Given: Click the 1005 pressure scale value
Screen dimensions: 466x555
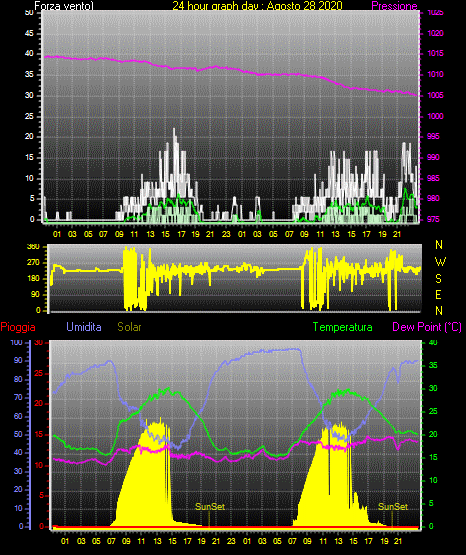Looking at the screenshot, I should pyautogui.click(x=435, y=95).
